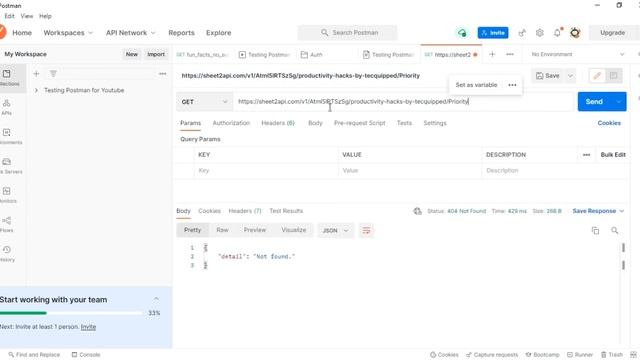This screenshot has height=360, width=640.
Task: Open the Collections sidebar panel
Action: click(8, 78)
